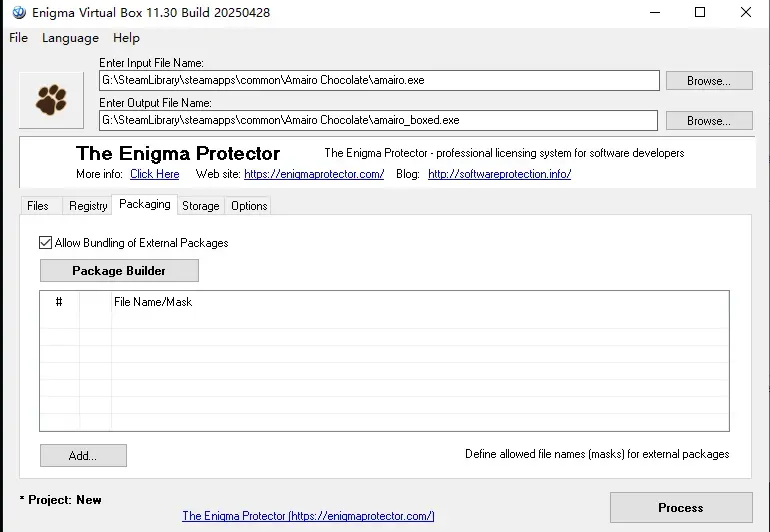Open the Click Here more info link

point(155,174)
